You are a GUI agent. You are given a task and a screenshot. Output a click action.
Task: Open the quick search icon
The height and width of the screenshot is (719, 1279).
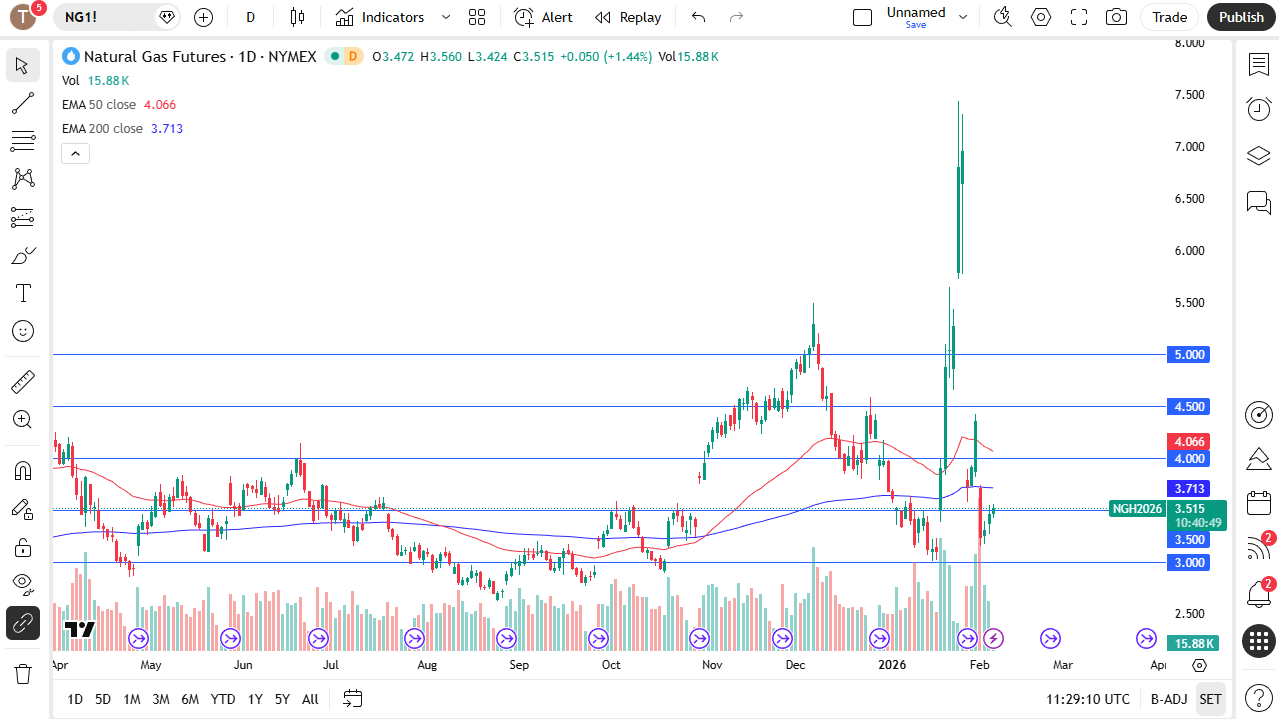click(1002, 17)
